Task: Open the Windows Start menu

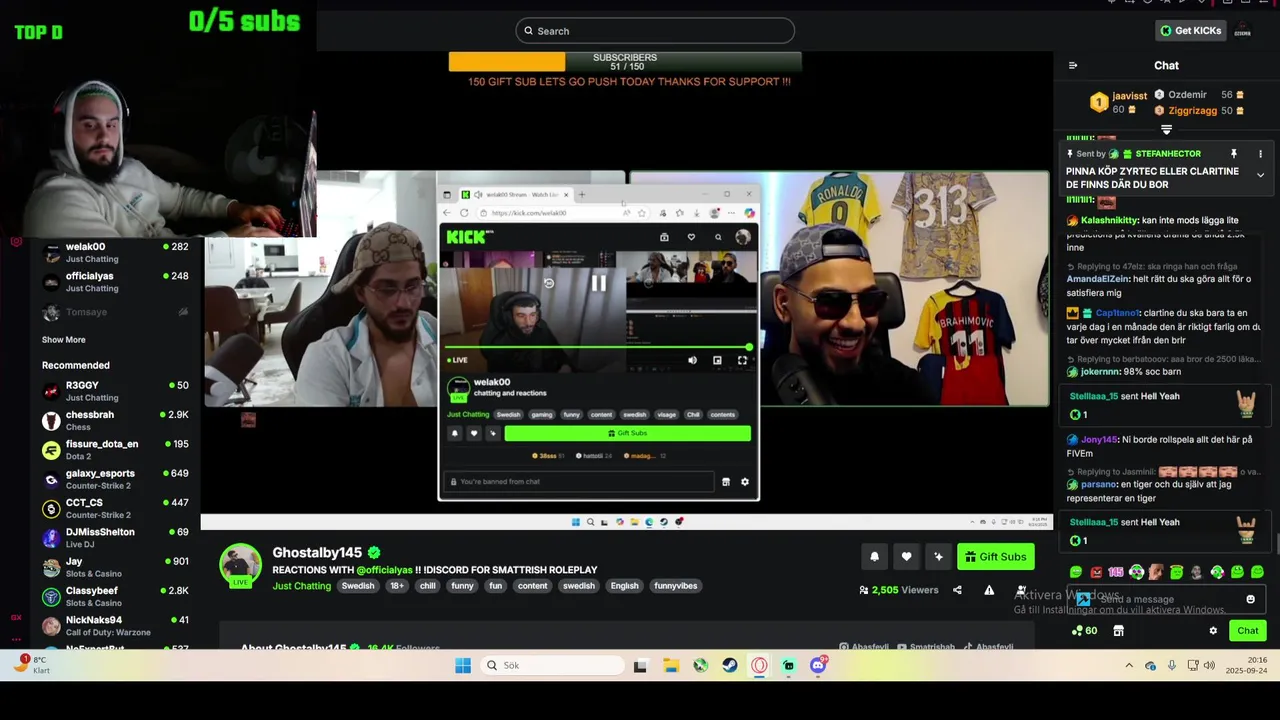Action: click(463, 665)
